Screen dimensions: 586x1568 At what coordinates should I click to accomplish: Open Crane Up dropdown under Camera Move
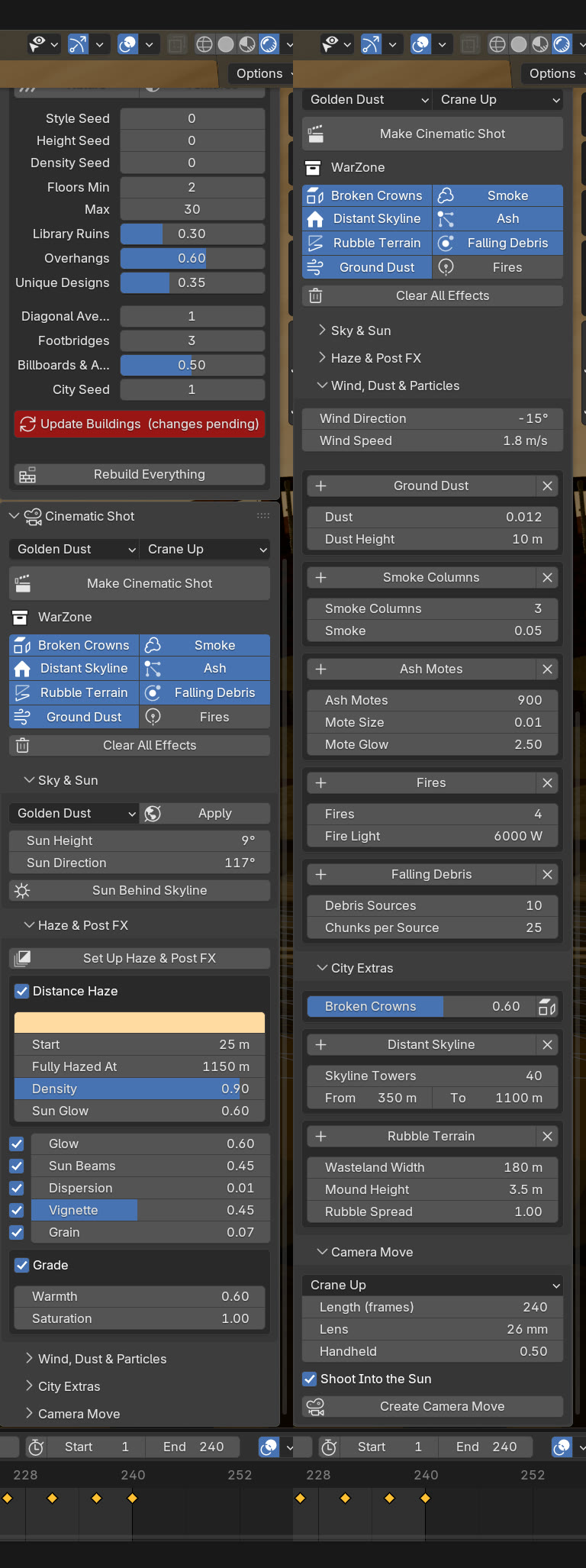pos(432,1286)
